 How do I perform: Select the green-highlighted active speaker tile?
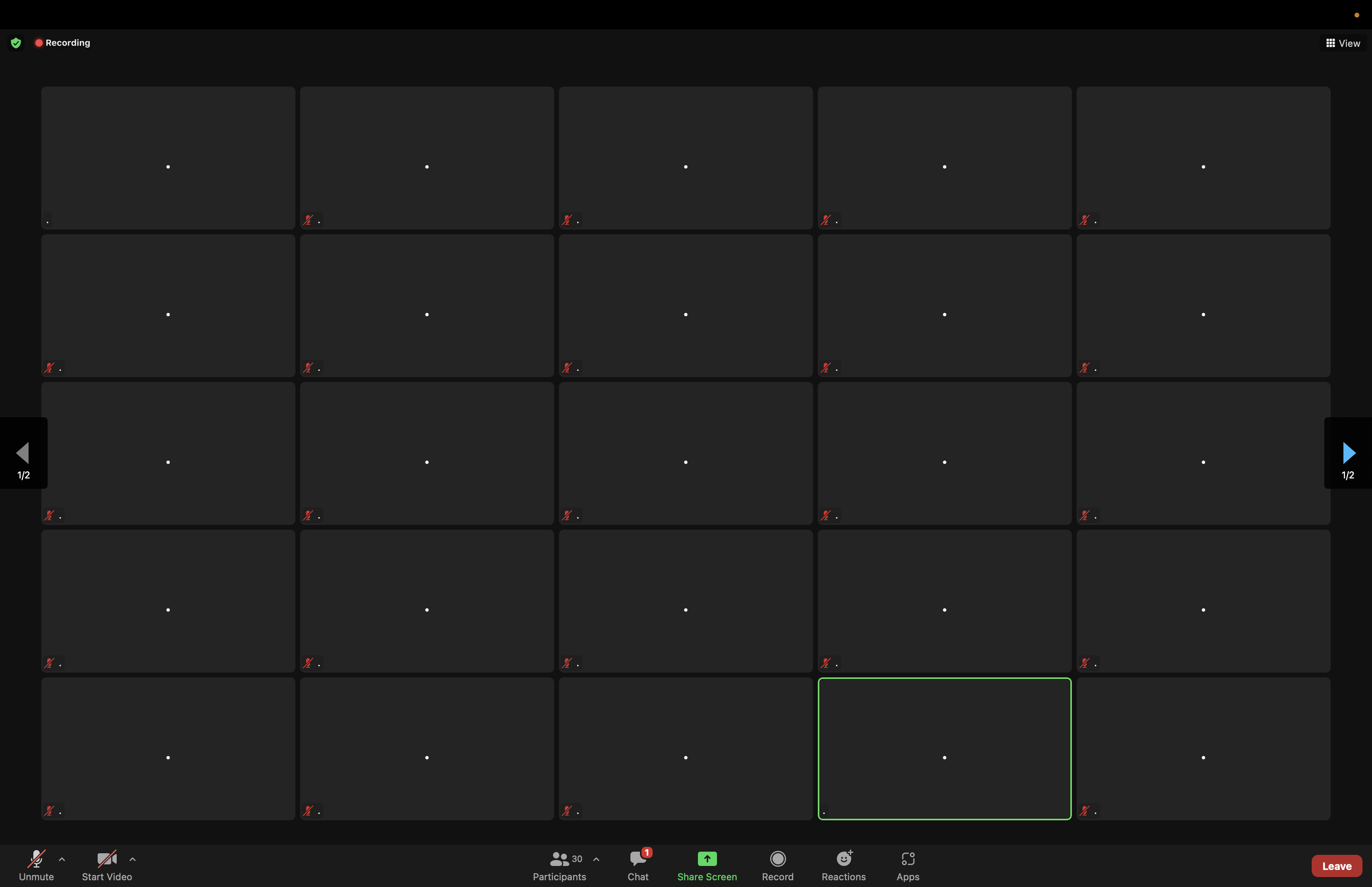coord(944,748)
